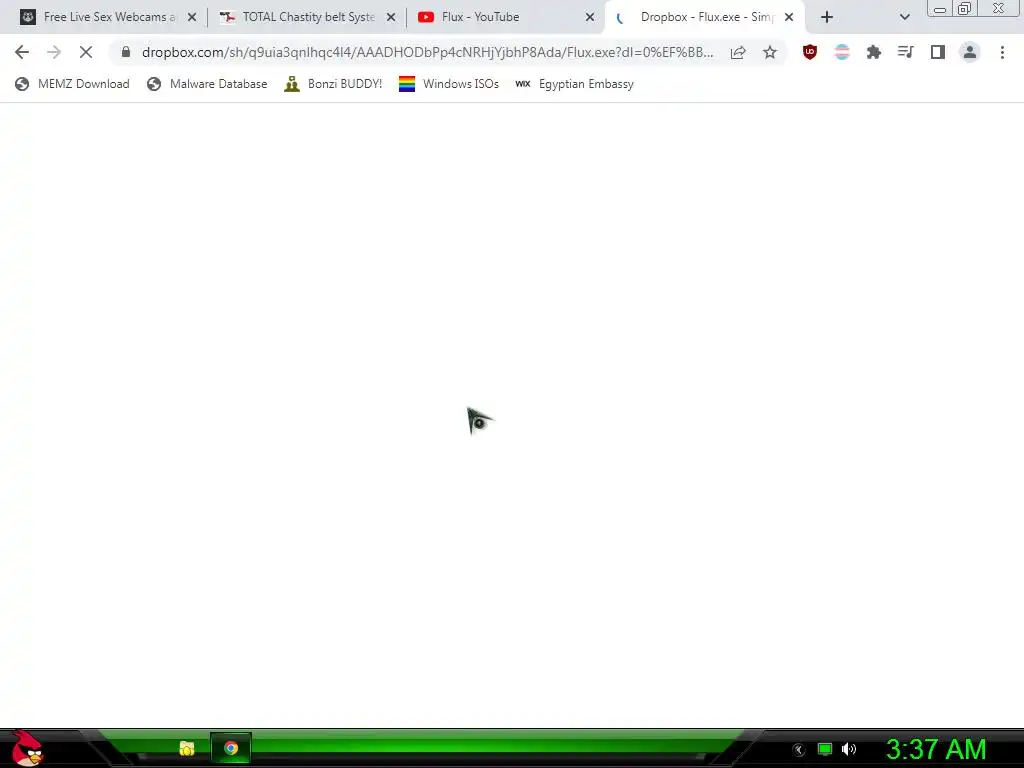Open the Chrome three-dot menu
This screenshot has width=1024, height=768.
[1002, 52]
